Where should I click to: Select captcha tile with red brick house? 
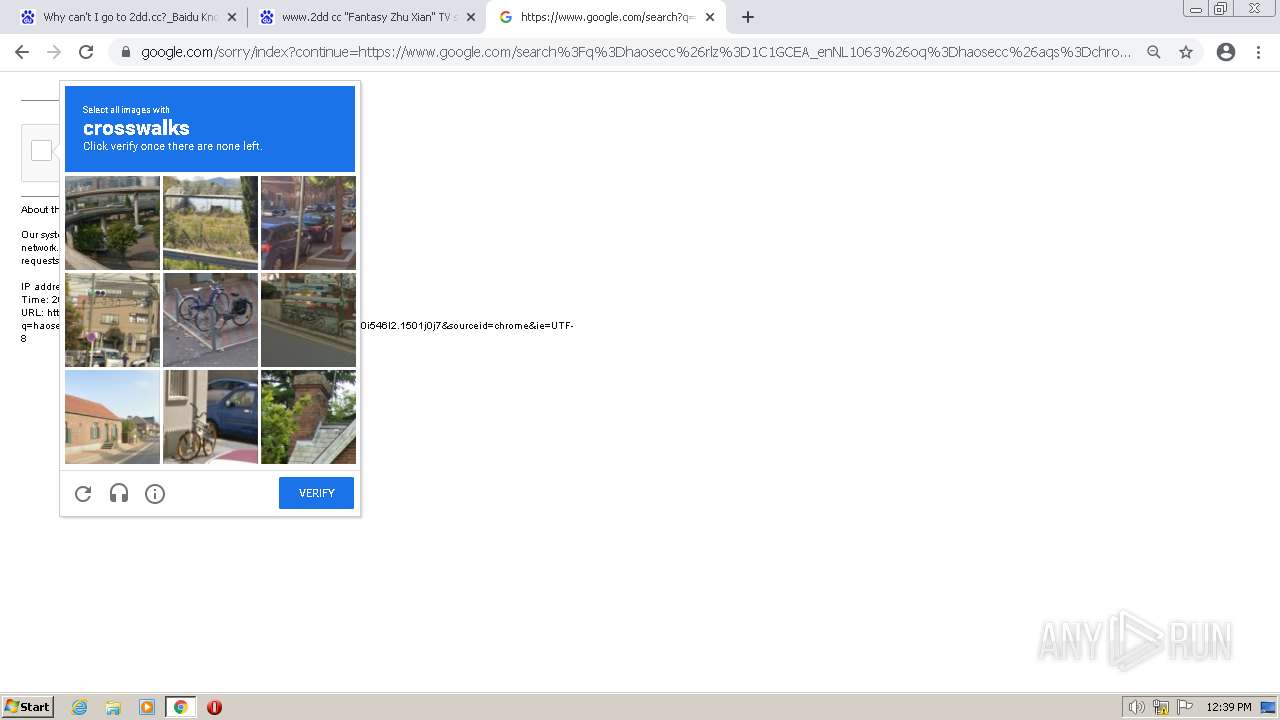coord(112,417)
